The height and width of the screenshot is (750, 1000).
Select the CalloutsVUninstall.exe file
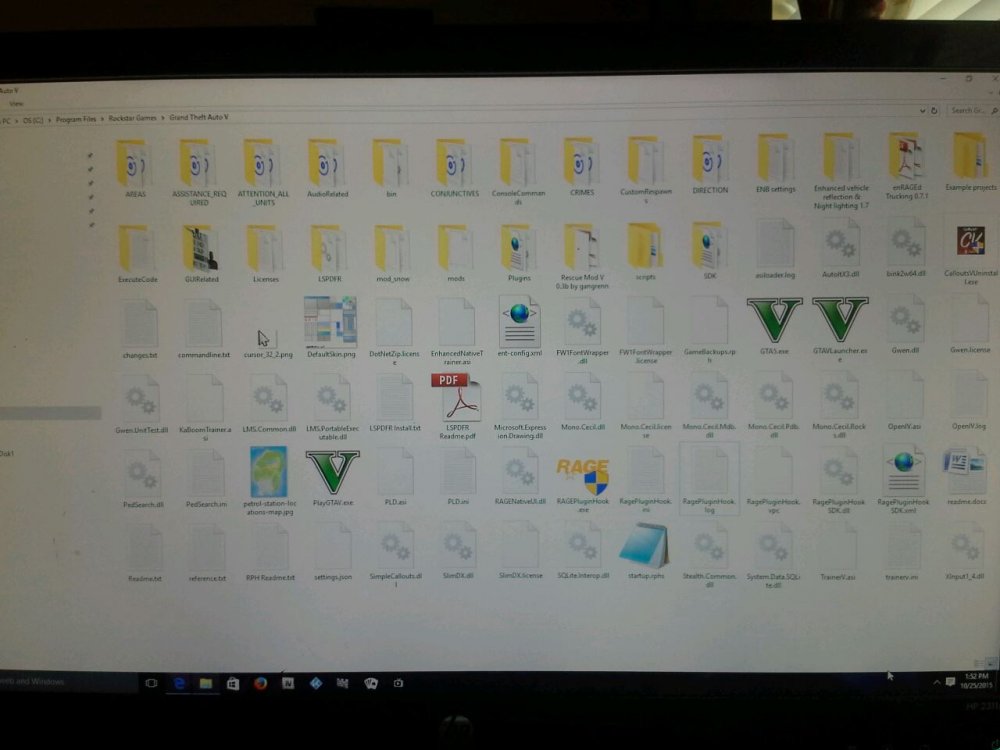[970, 255]
